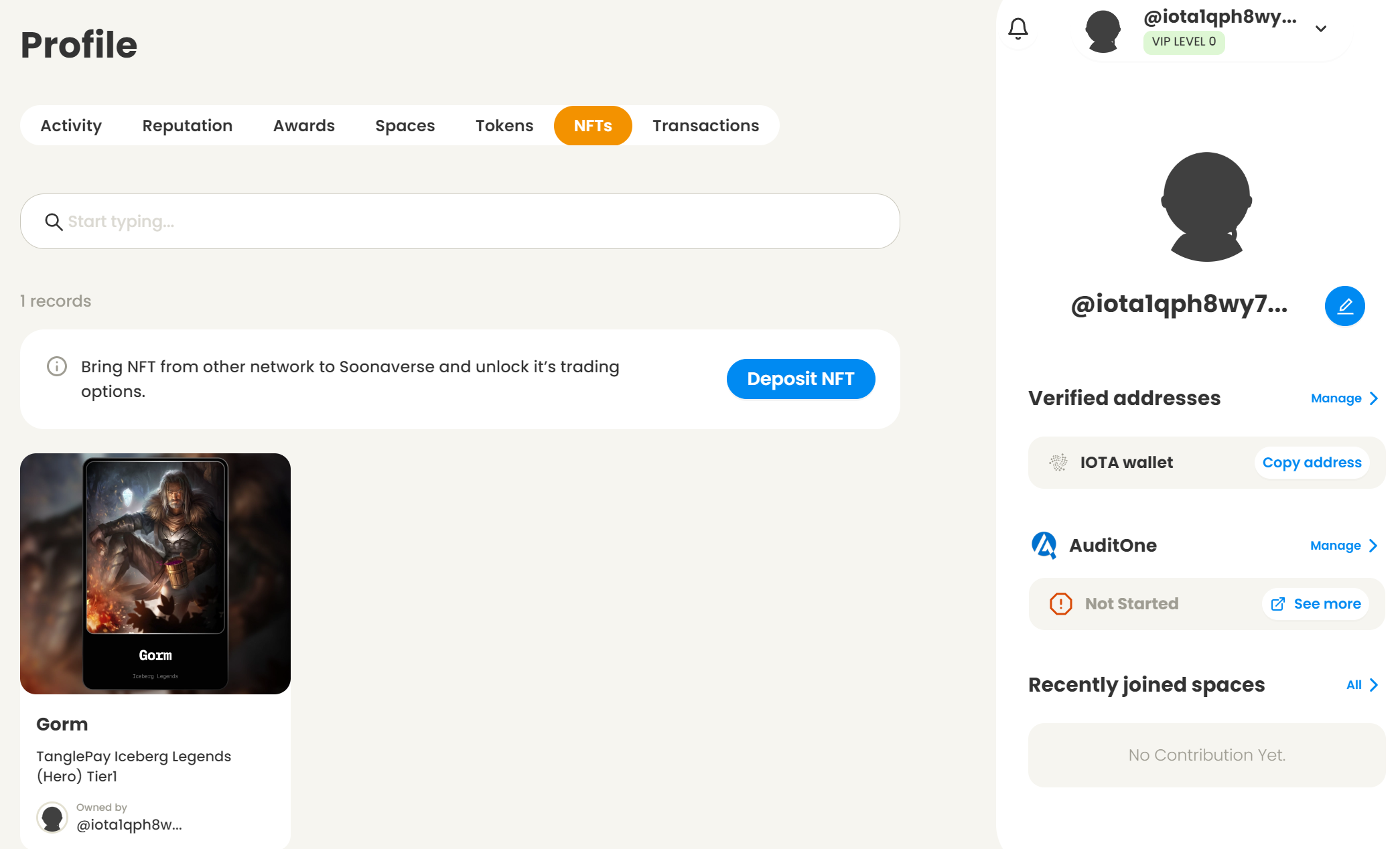Open Manage for AuditOne
The width and height of the screenshot is (1400, 849).
coord(1343,546)
